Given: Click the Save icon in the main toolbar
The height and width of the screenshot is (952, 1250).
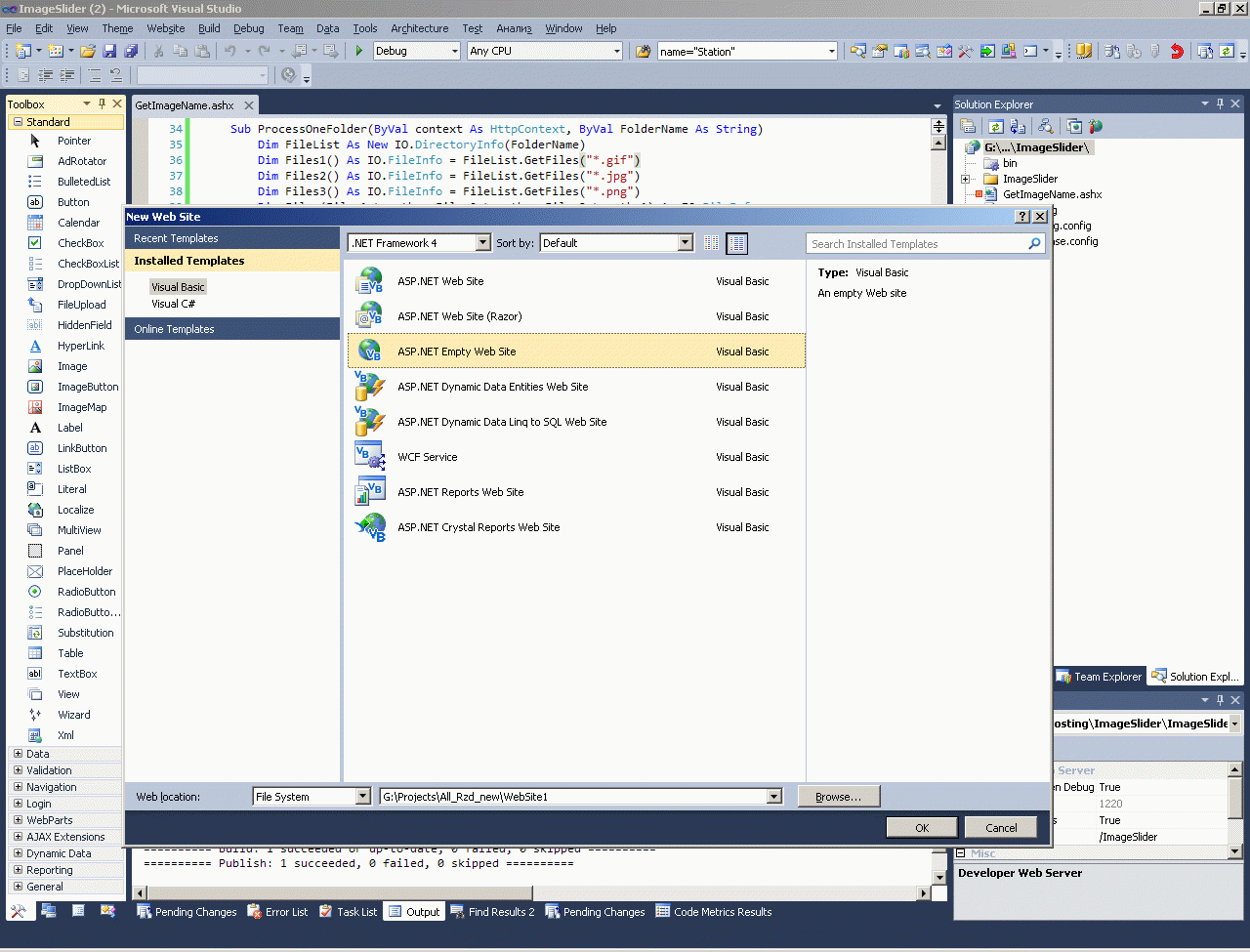Looking at the screenshot, I should (109, 51).
